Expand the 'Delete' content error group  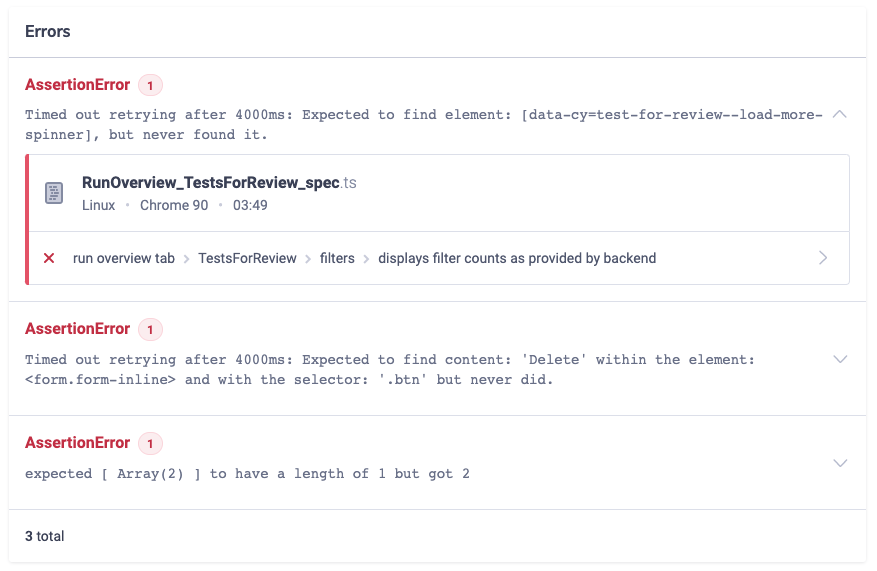point(840,359)
